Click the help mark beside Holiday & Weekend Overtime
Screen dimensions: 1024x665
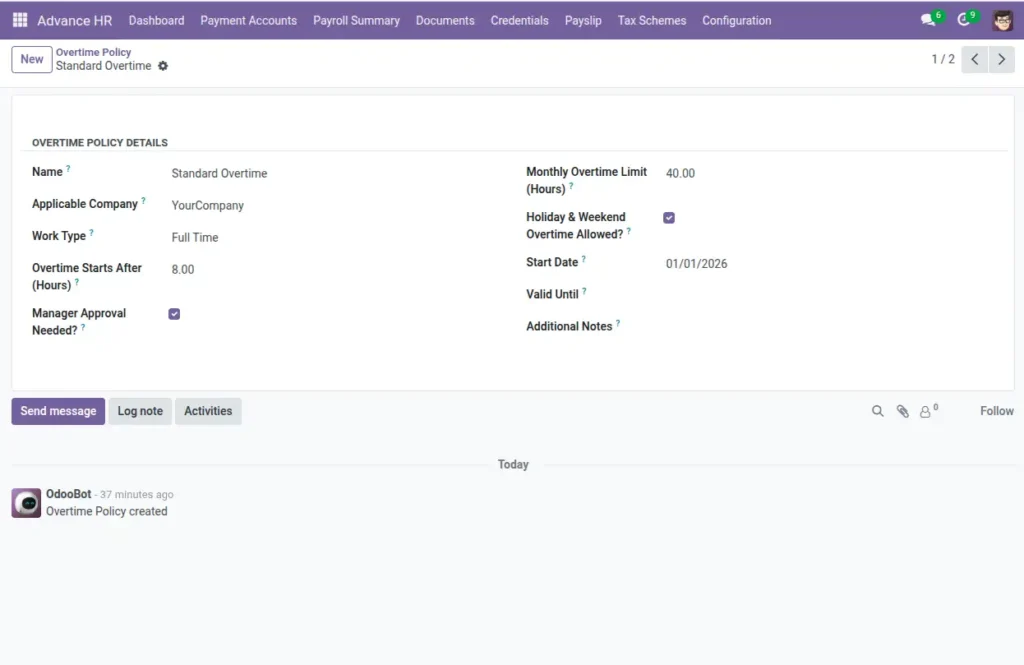tap(628, 231)
